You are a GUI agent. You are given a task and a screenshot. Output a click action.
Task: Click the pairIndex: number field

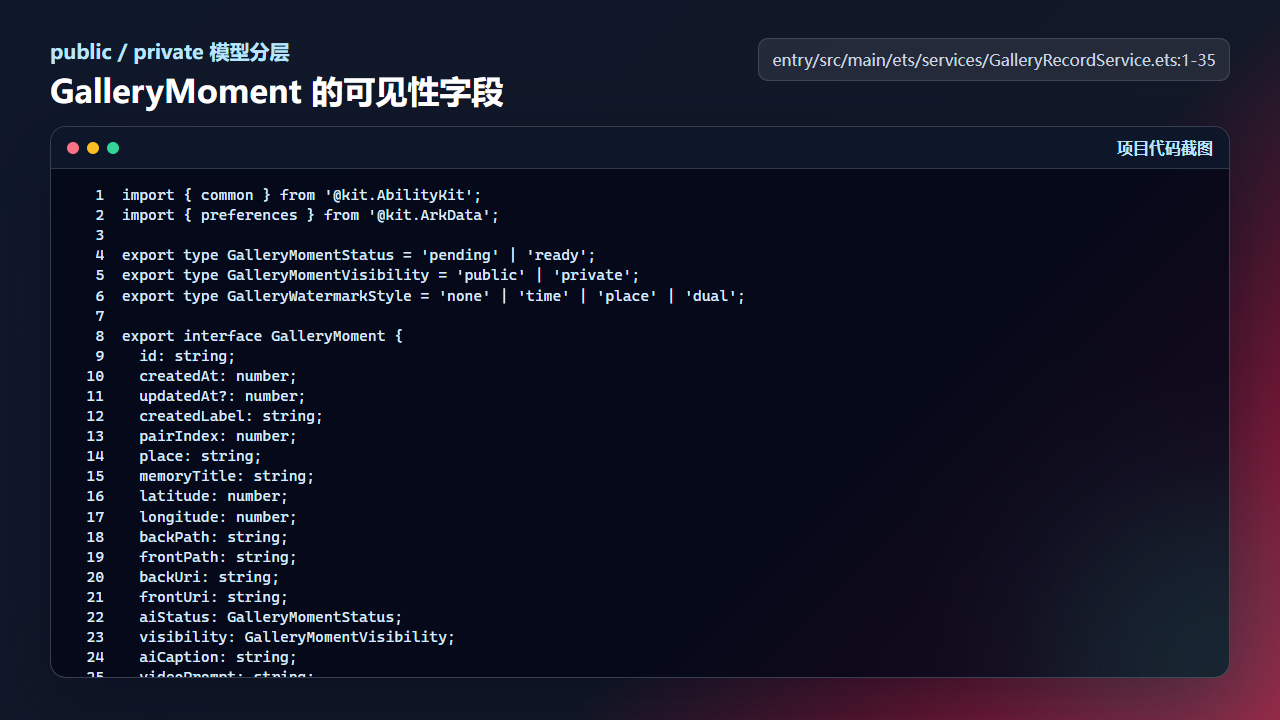point(218,436)
